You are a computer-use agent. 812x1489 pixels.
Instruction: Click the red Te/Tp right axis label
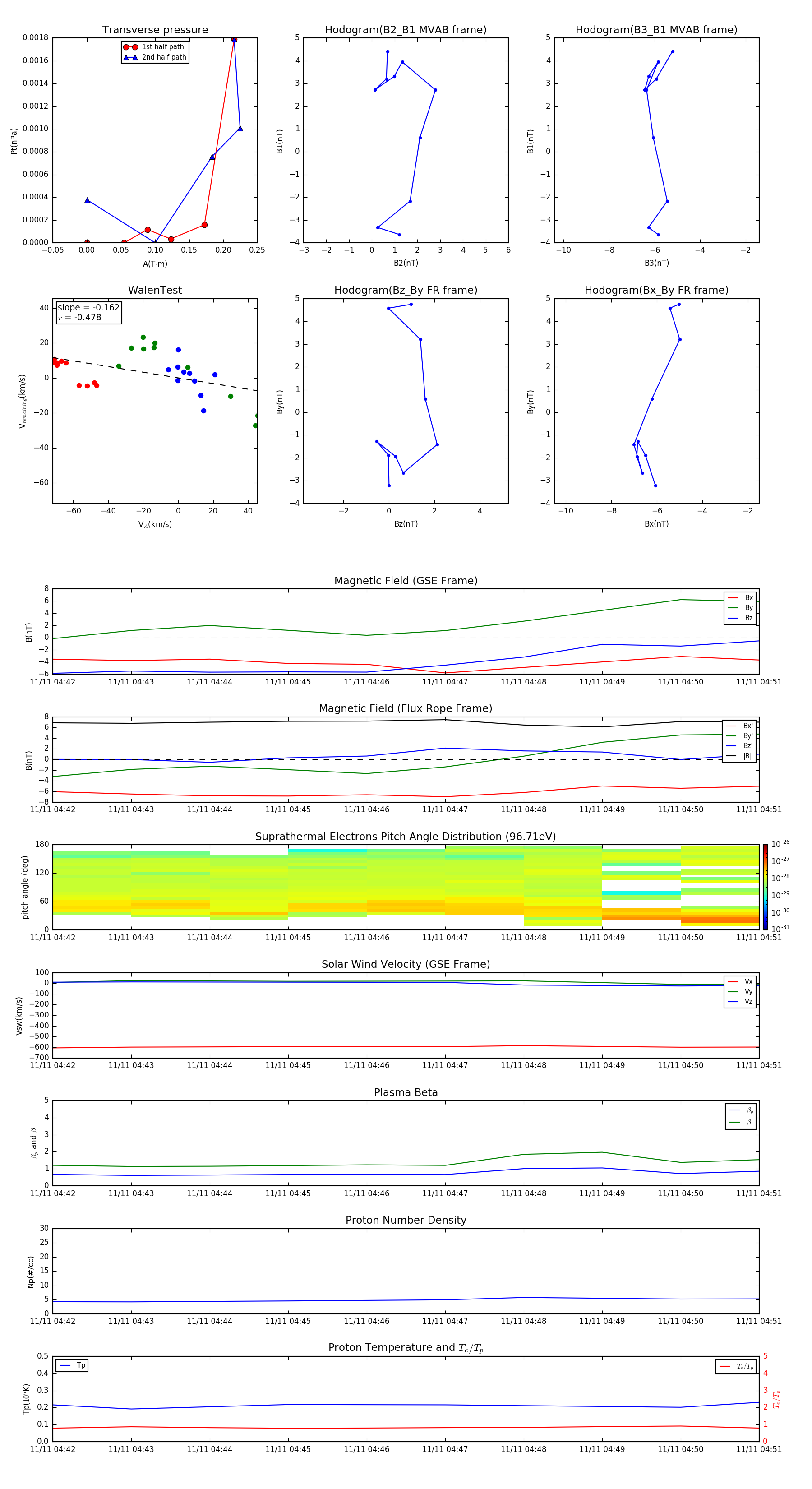coord(776,1399)
